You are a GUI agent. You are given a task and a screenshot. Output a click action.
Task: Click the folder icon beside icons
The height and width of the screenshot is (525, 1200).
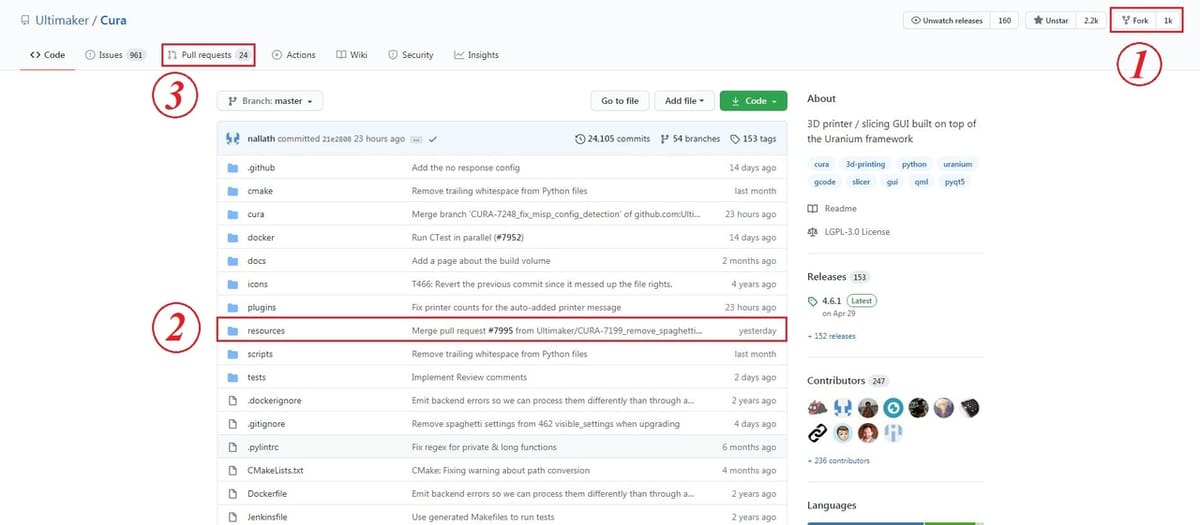click(x=232, y=284)
